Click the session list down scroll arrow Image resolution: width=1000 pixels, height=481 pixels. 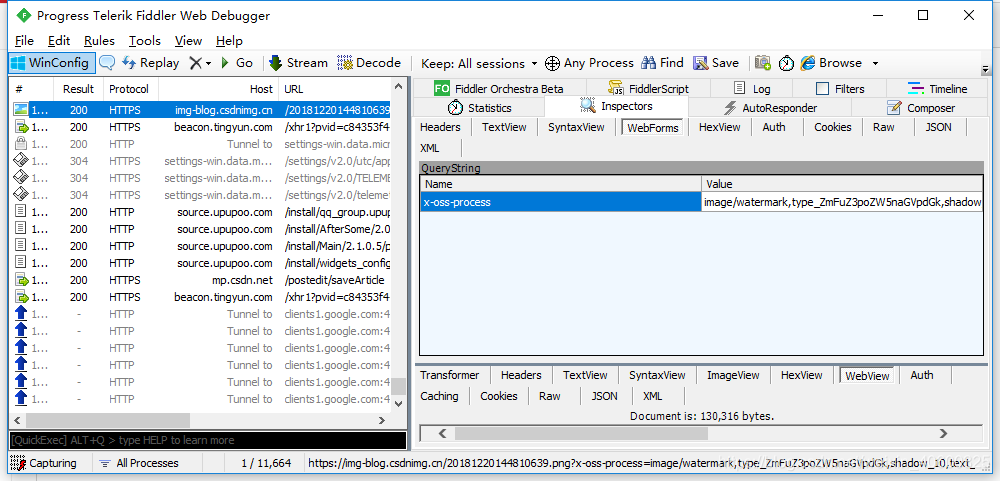coord(399,404)
